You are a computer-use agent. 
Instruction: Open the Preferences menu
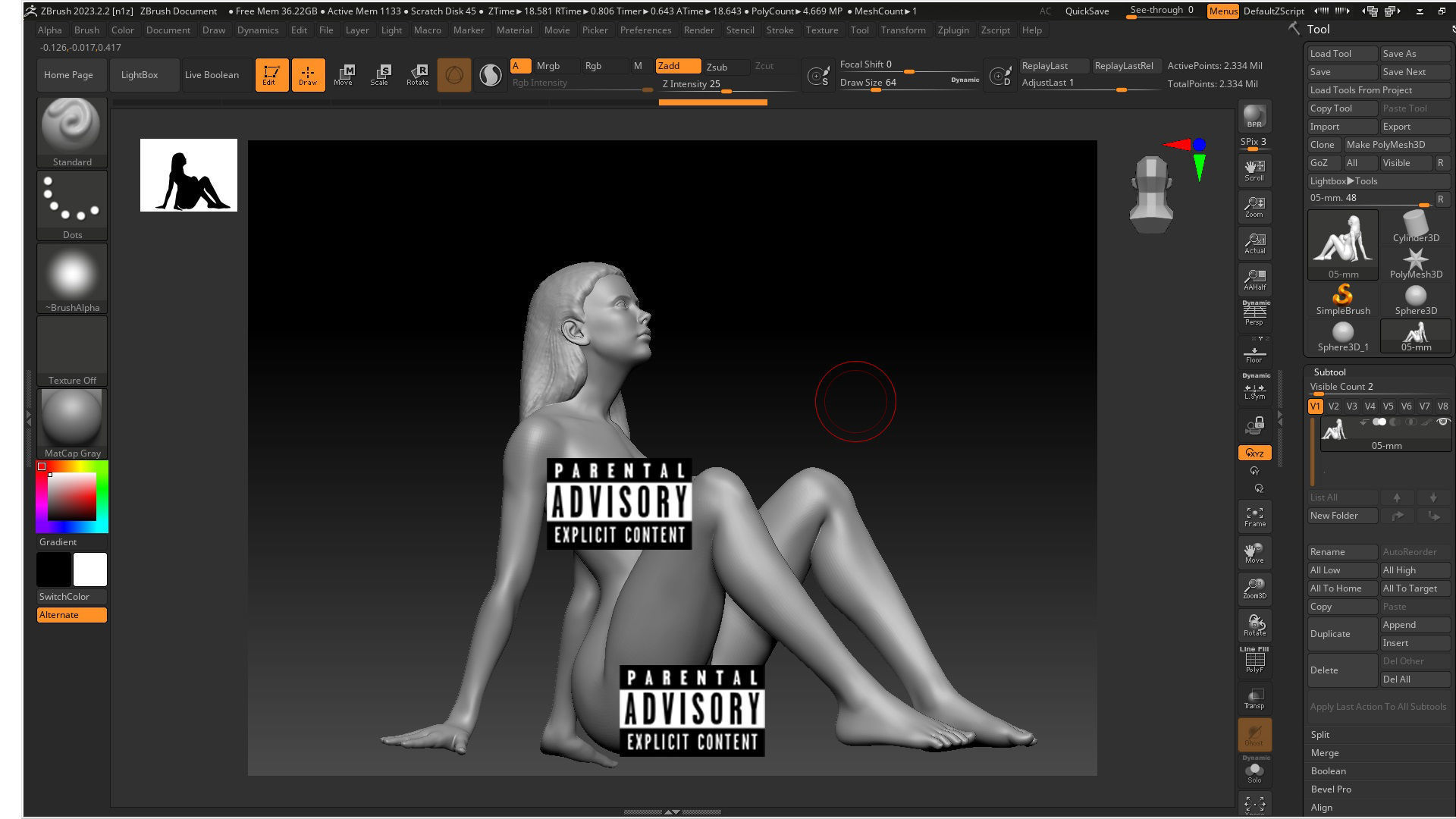point(645,30)
